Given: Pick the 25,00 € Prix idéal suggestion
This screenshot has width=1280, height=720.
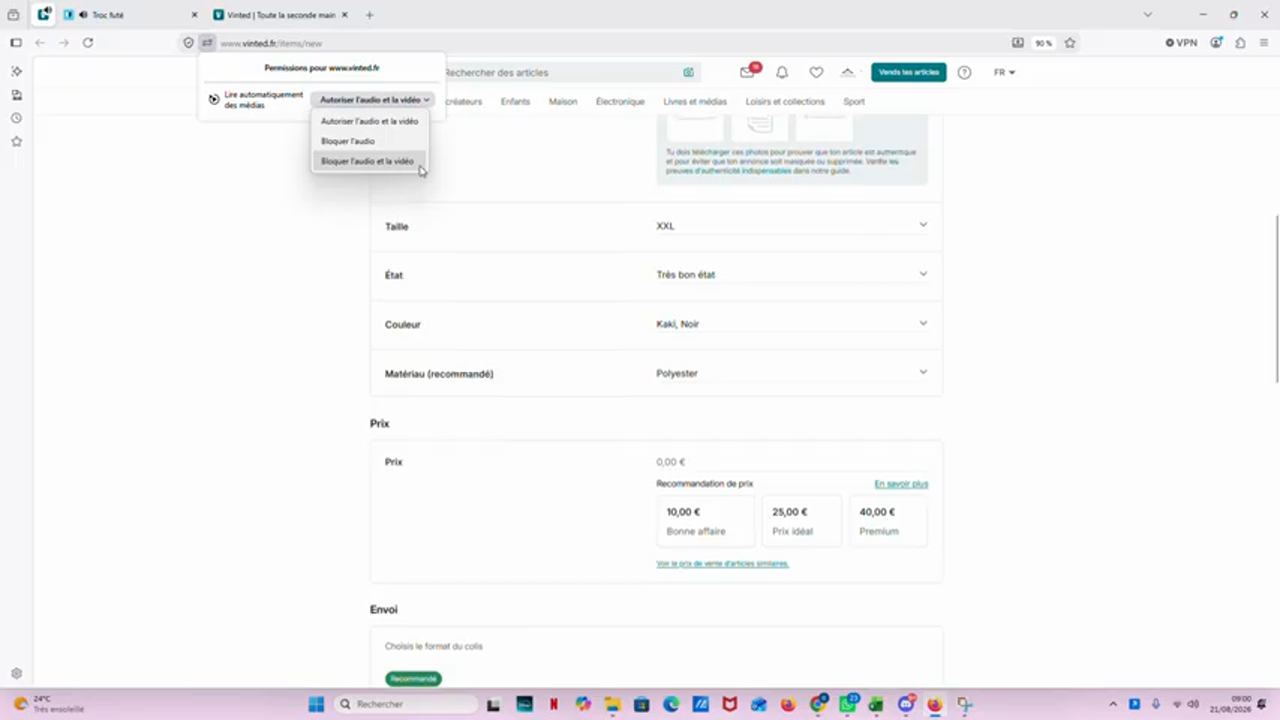Looking at the screenshot, I should pyautogui.click(x=802, y=520).
